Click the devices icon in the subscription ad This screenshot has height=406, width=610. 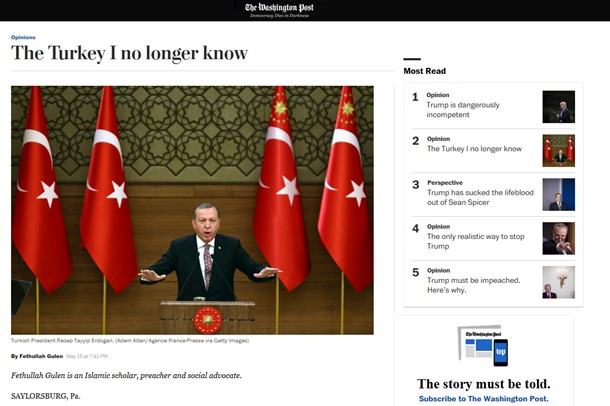coord(483,346)
